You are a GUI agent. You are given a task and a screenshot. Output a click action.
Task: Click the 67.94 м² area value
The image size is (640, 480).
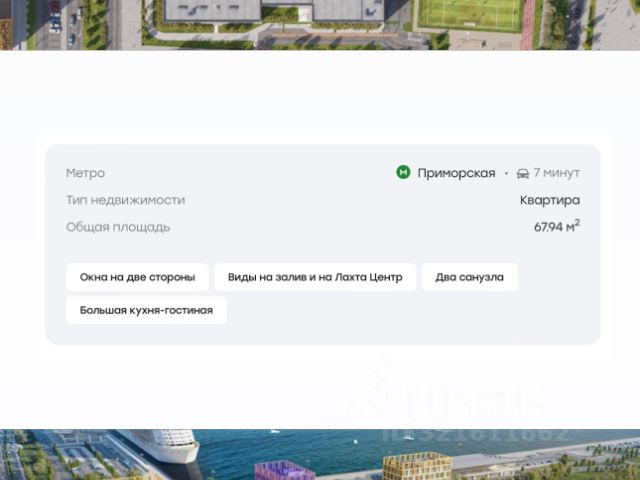tap(556, 227)
